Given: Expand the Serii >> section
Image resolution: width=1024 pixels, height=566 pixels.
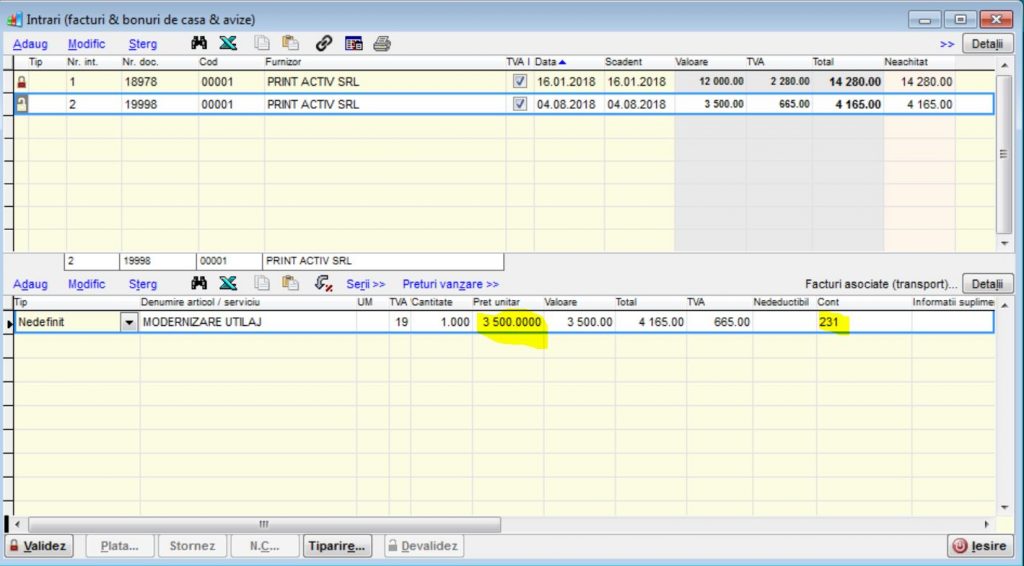Looking at the screenshot, I should click(x=366, y=284).
